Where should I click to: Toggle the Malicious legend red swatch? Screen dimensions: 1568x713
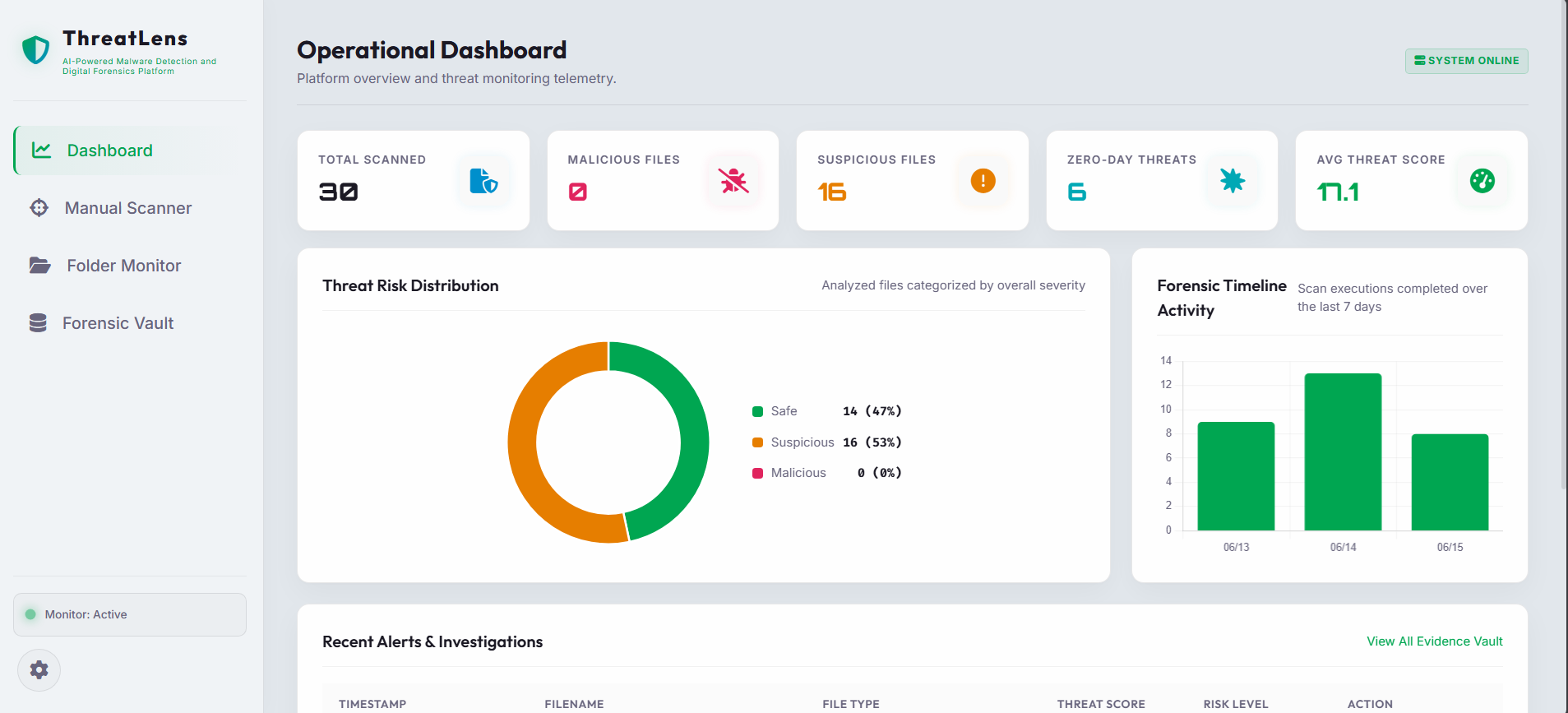click(x=757, y=473)
